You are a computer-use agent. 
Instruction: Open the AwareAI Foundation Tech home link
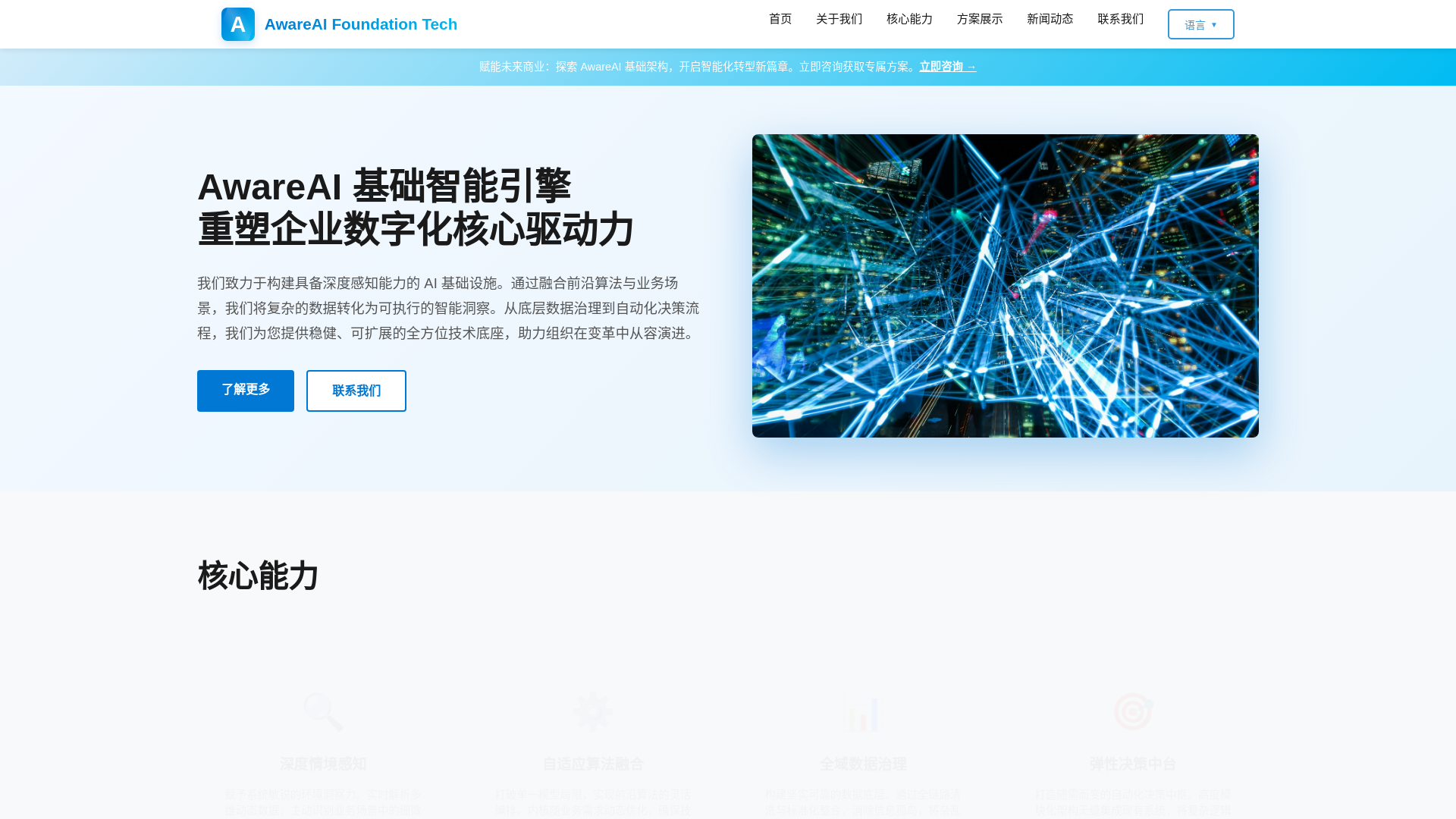point(360,24)
